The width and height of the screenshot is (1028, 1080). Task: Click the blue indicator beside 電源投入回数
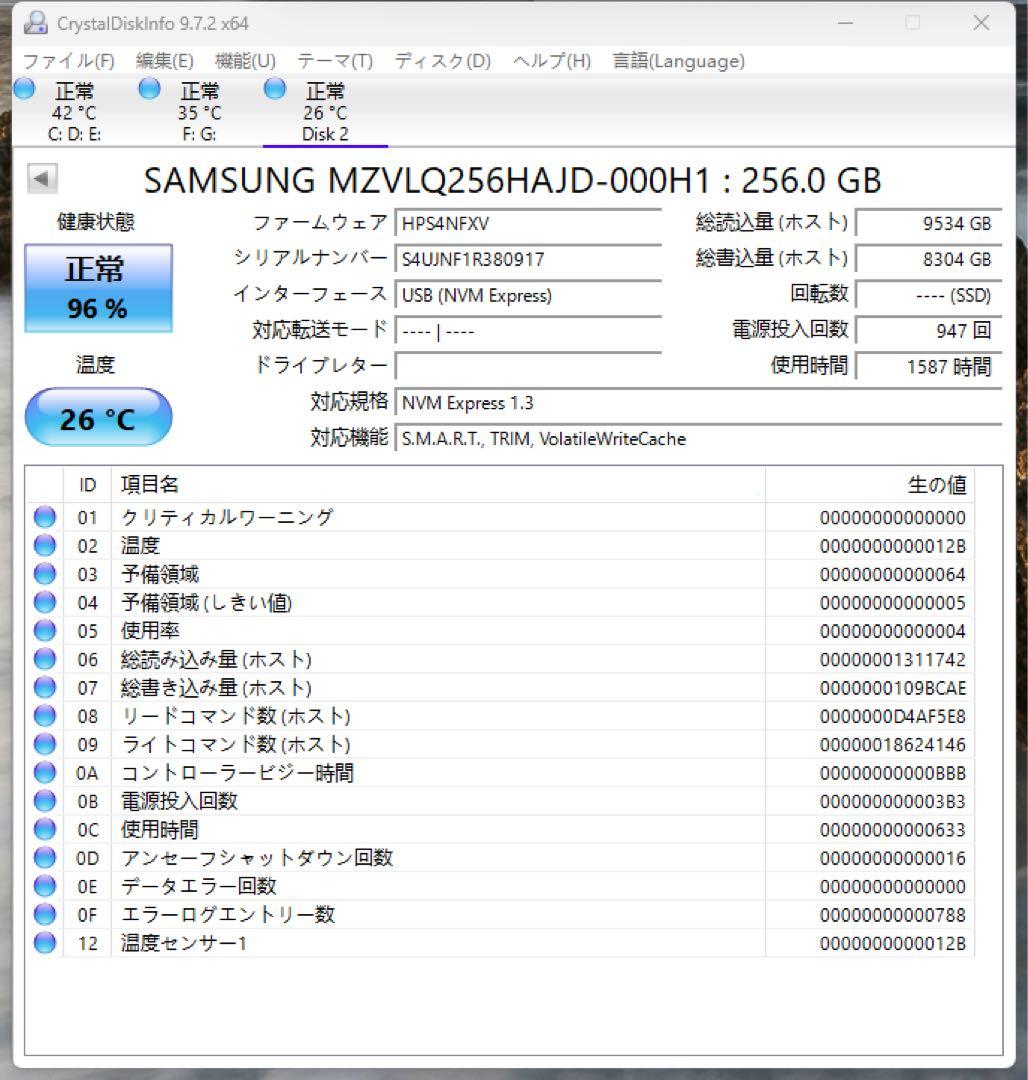tap(44, 800)
